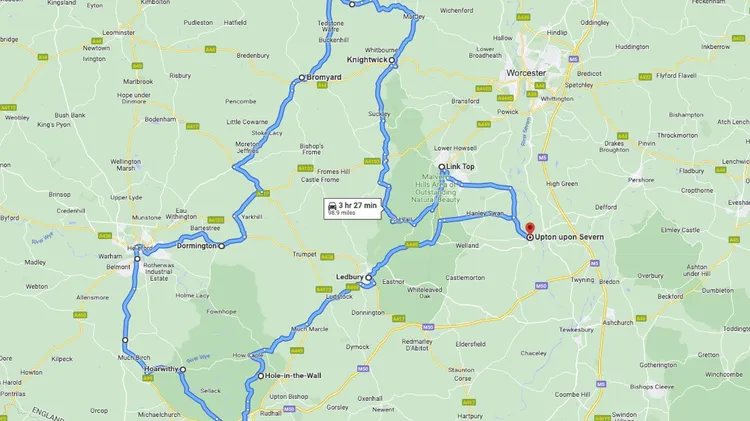Click the Hereford waypoint circle

click(x=137, y=259)
